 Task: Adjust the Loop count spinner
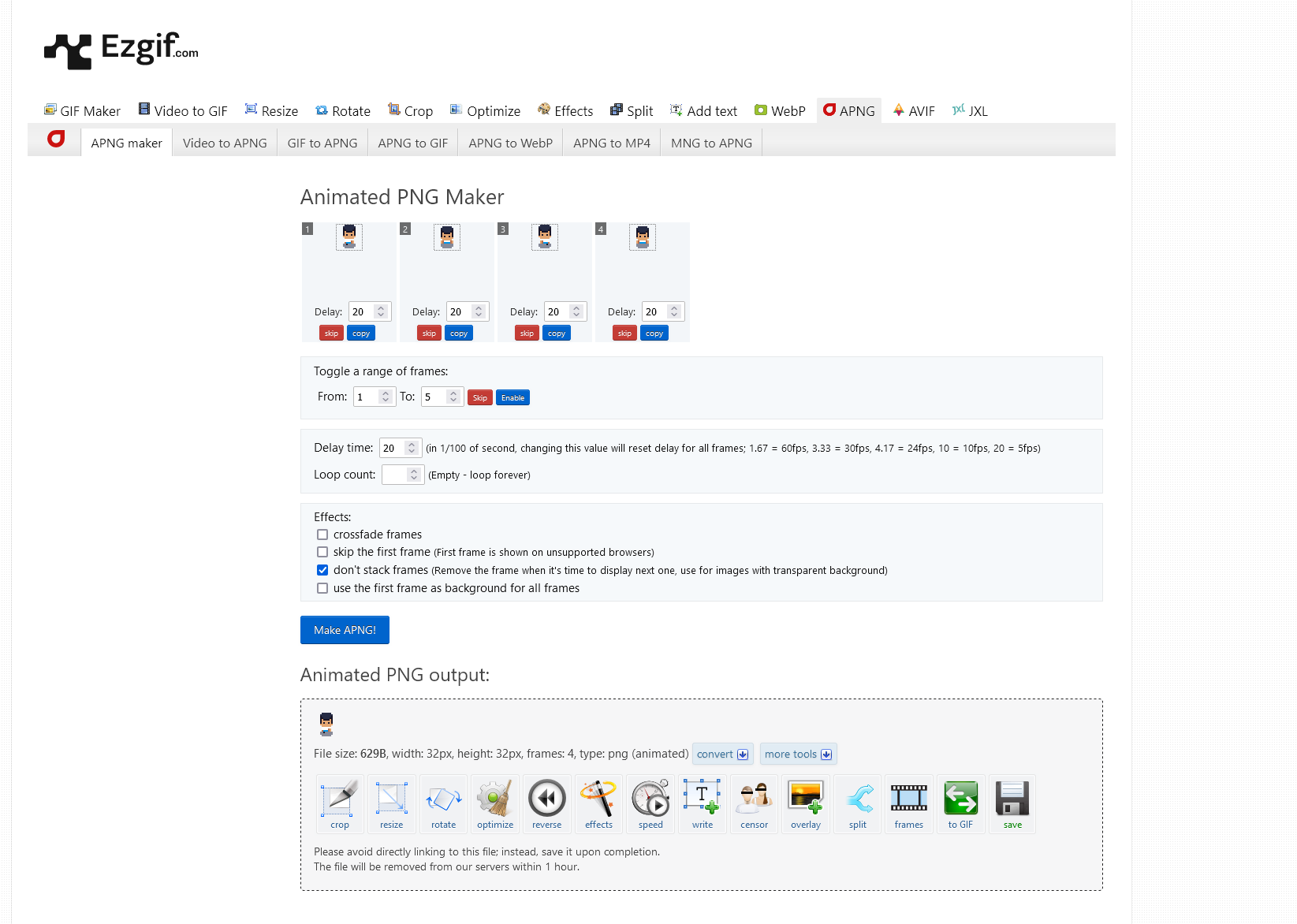414,475
